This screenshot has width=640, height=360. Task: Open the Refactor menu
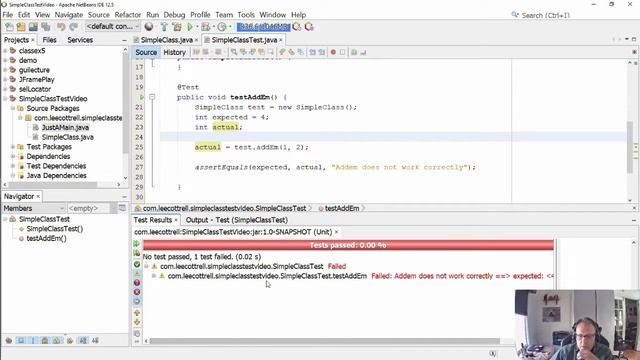[127, 15]
